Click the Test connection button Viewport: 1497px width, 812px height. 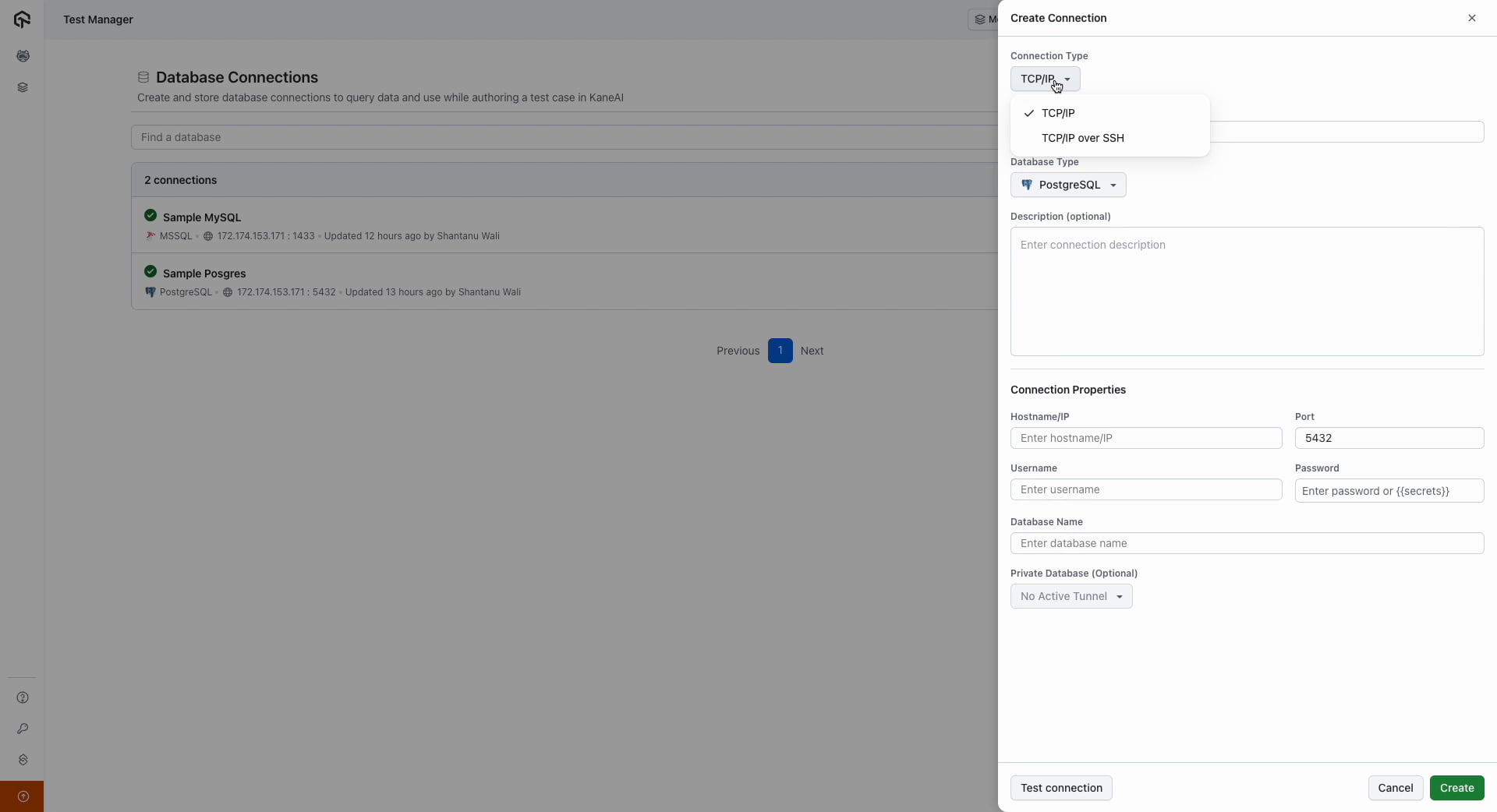click(x=1061, y=788)
